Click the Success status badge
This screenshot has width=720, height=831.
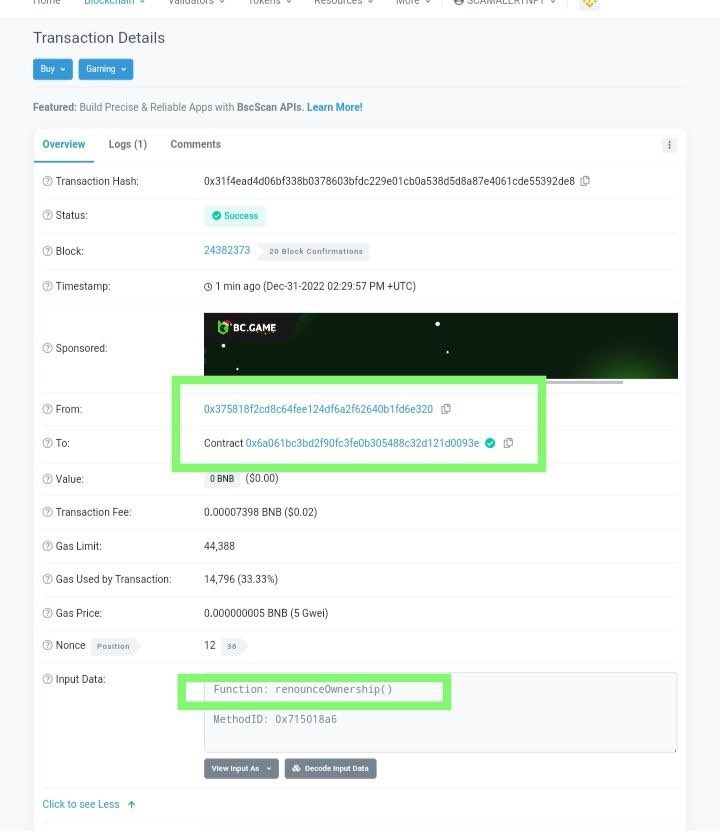235,216
